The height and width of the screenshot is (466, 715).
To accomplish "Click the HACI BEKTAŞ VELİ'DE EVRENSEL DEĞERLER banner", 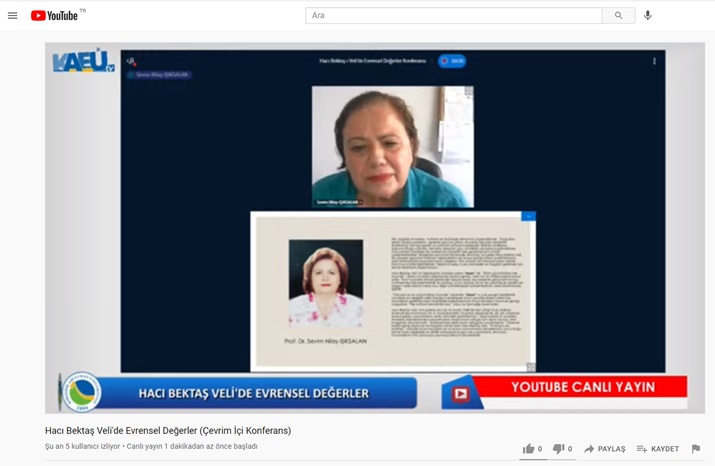I will (254, 393).
